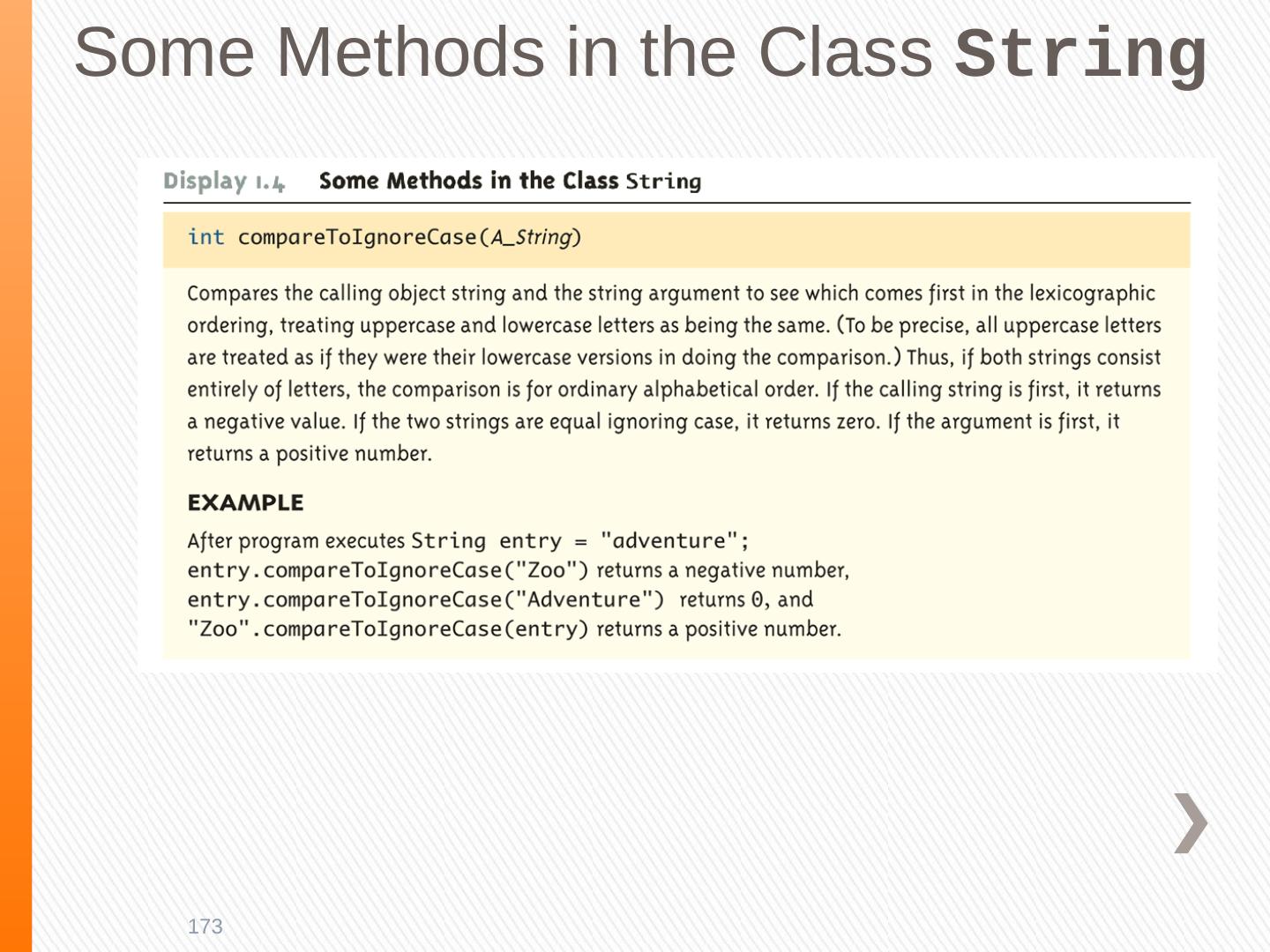The image size is (1270, 952).
Task: Click the orange vertical bar on left edge
Action: coord(16,476)
